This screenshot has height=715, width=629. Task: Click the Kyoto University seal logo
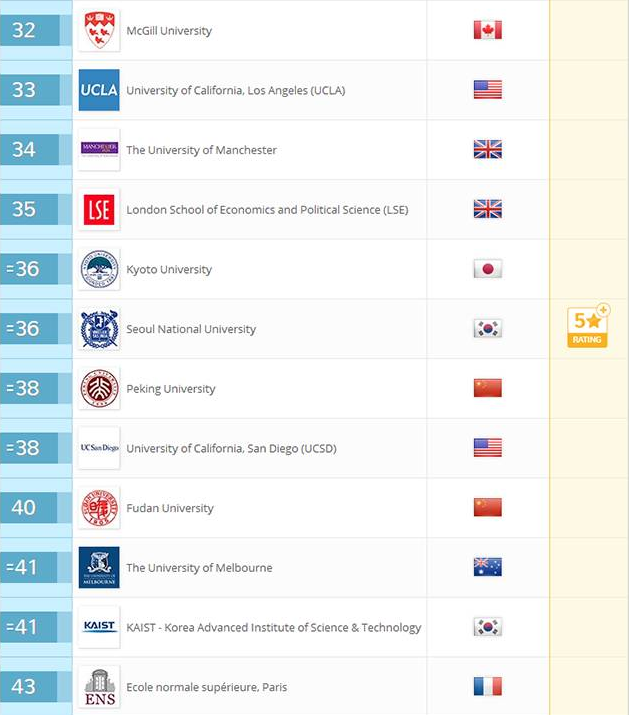[99, 269]
